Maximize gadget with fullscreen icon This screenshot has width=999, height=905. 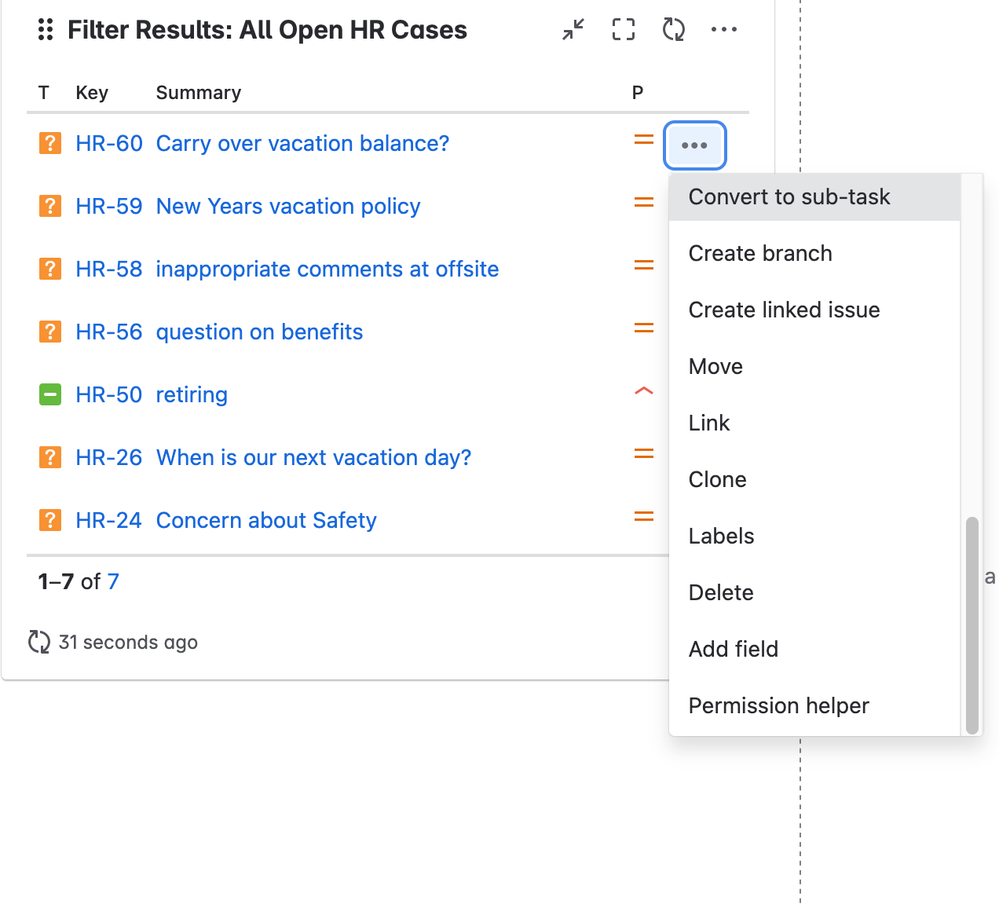[623, 29]
